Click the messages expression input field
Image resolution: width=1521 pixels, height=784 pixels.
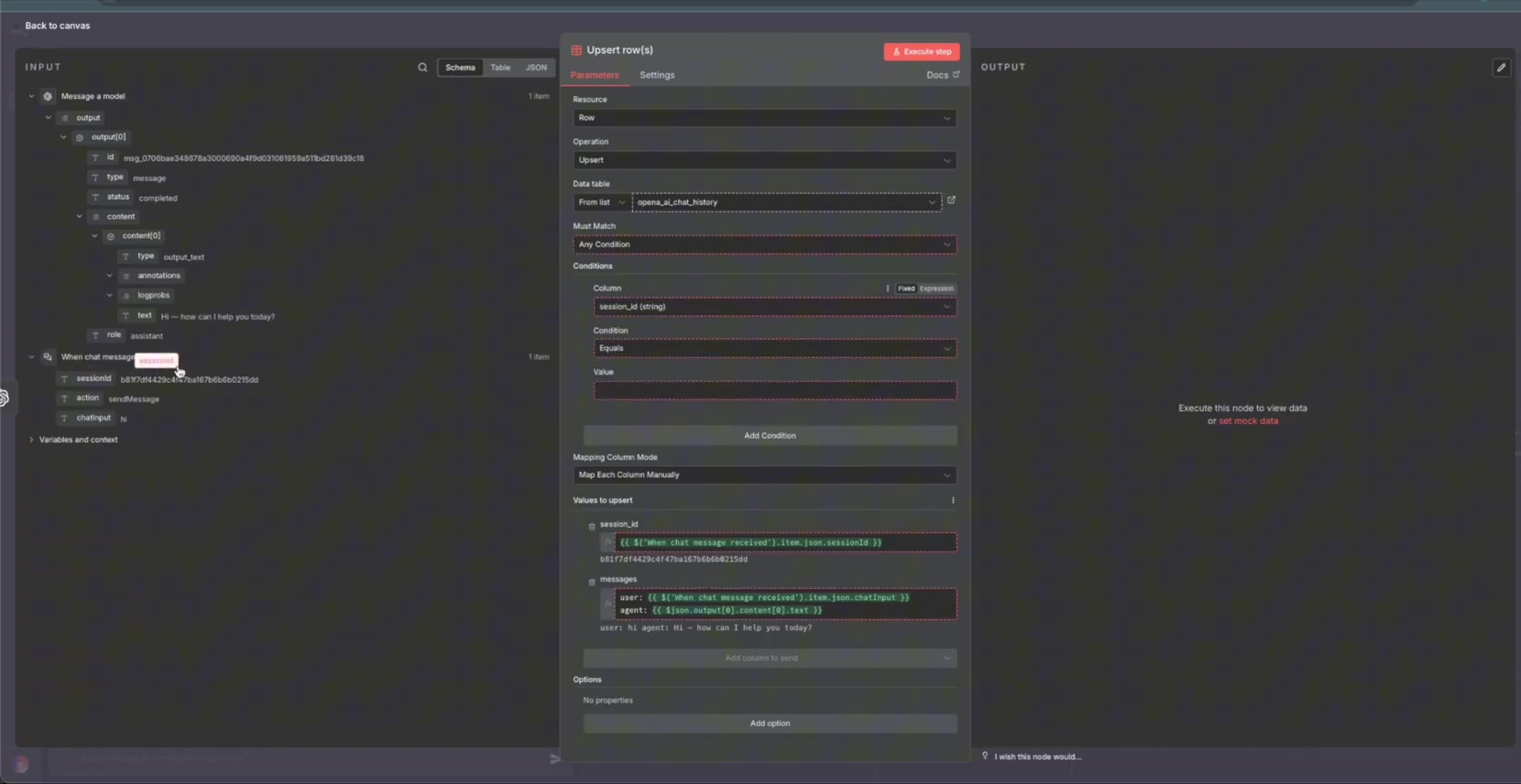pos(785,604)
